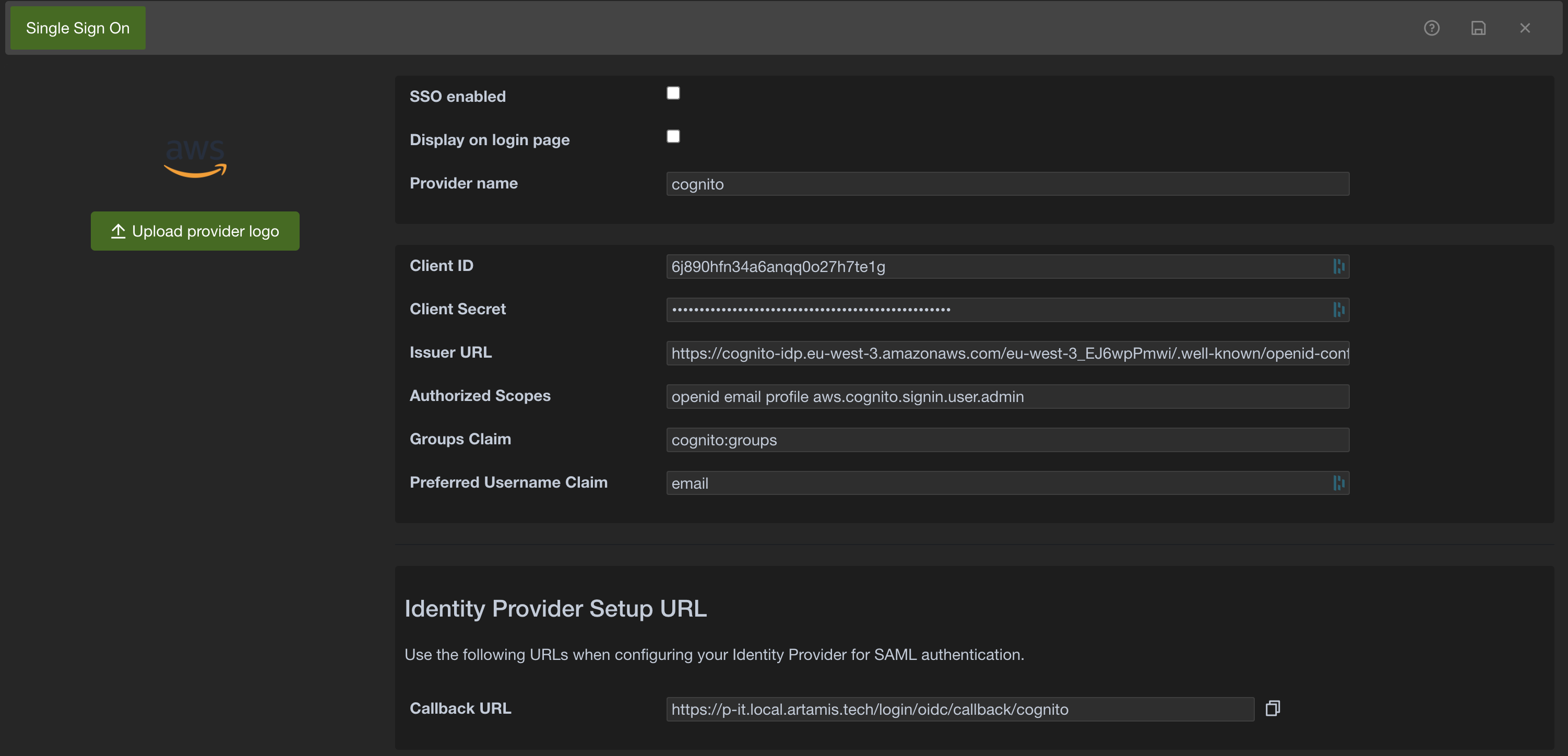Click the SAML authentication instructions text
1568x756 pixels.
[714, 655]
